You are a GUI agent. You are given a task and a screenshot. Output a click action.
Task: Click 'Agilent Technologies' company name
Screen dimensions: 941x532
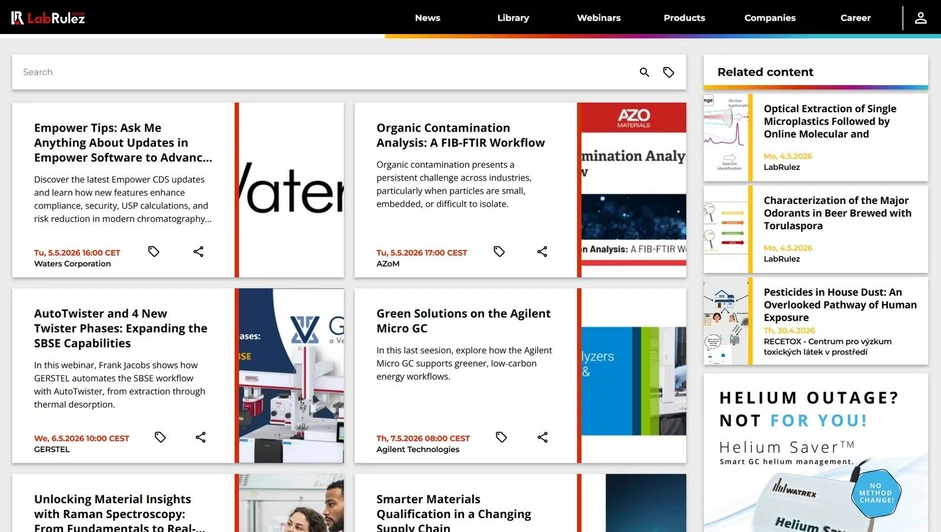[x=418, y=449]
